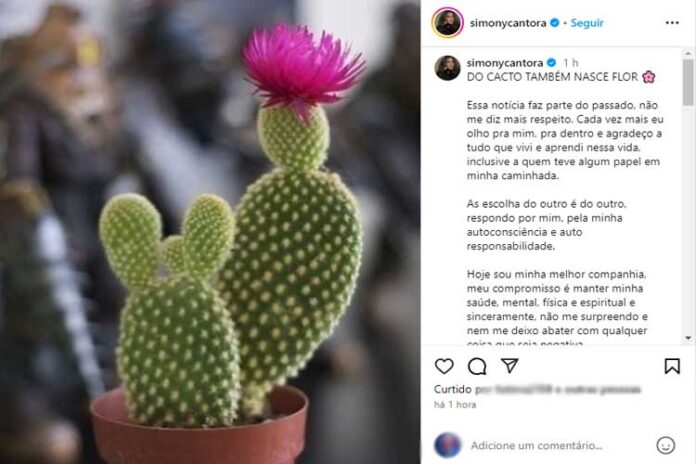Screen dimensions: 696x464
Task: Click the header profile picture with story ring
Action: 447,22
